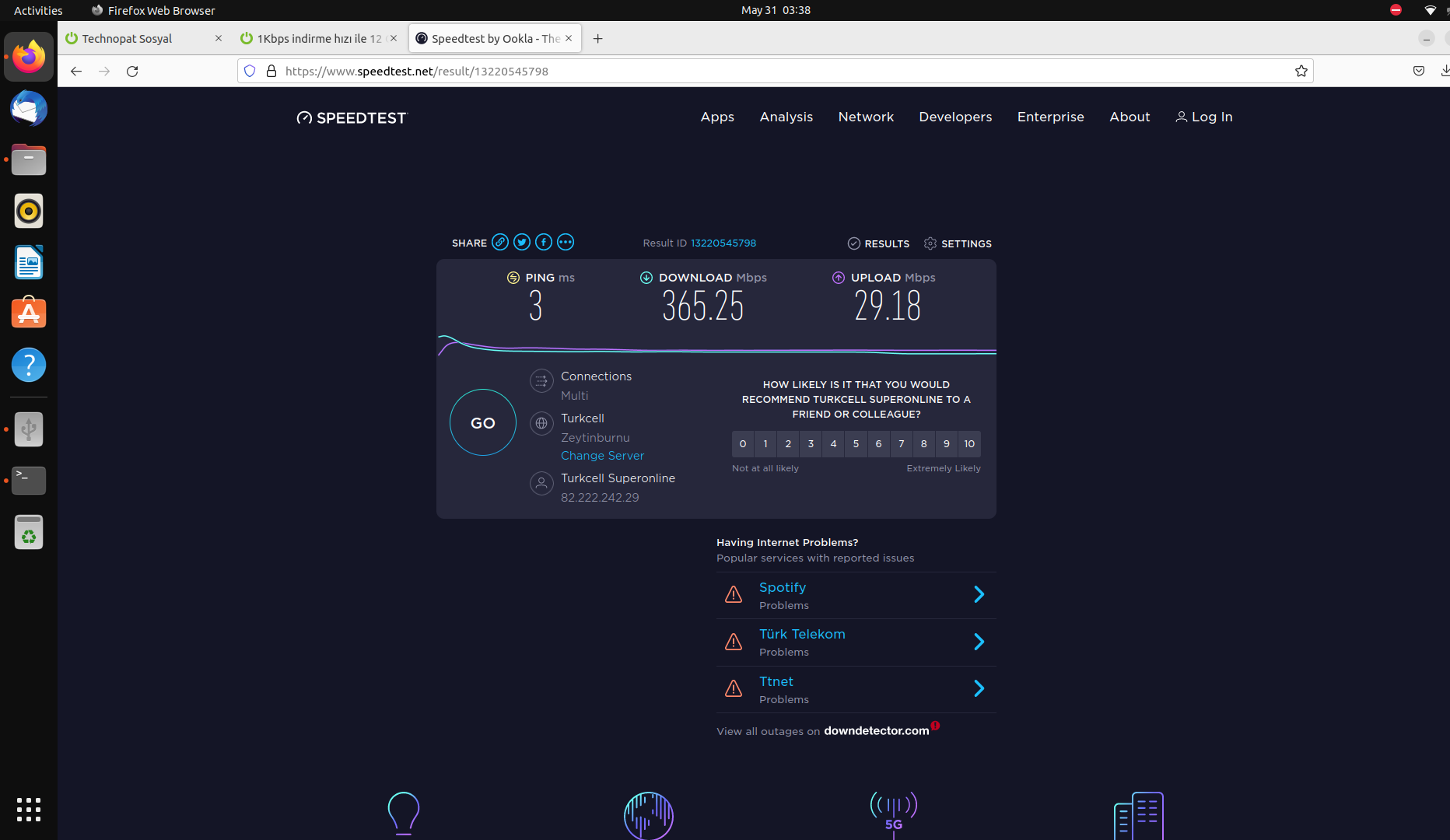
Task: Reload the current page
Action: (x=132, y=71)
